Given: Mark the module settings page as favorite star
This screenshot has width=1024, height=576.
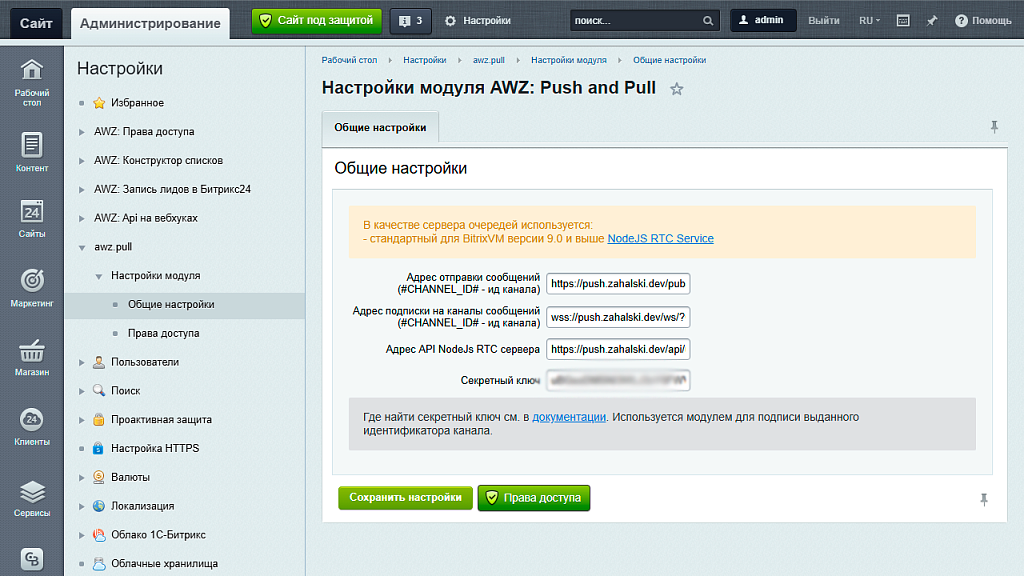Looking at the screenshot, I should (676, 88).
